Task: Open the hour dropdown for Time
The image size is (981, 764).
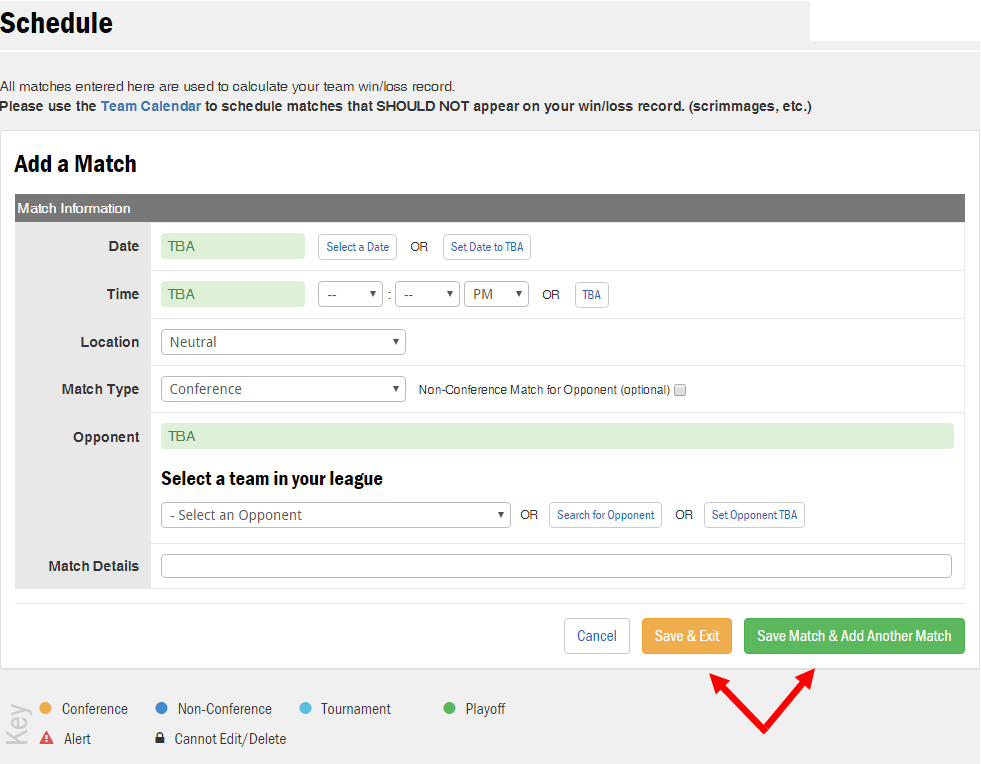Action: pos(350,294)
